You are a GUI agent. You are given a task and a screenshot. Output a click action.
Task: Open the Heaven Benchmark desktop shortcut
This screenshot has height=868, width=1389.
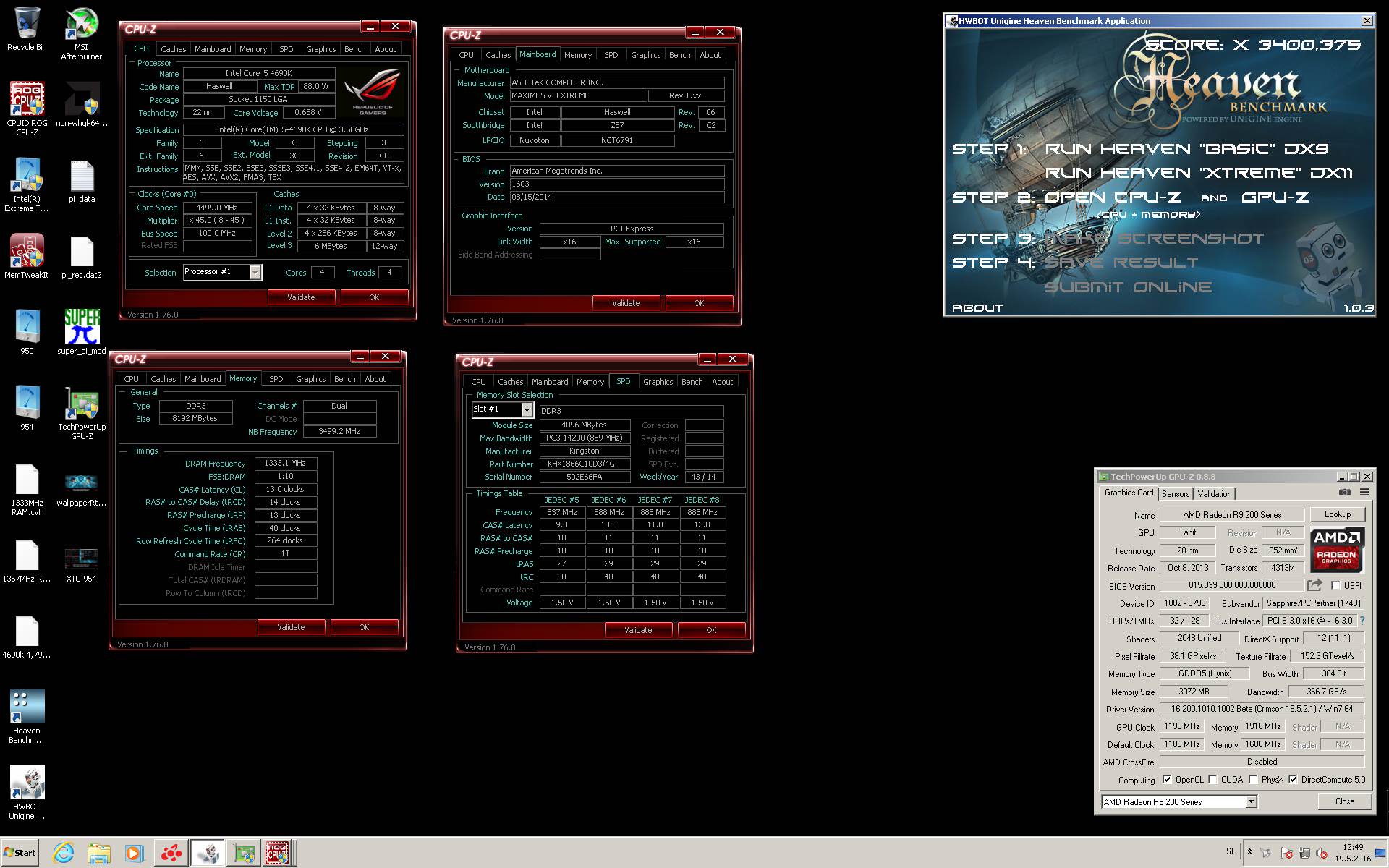[27, 716]
